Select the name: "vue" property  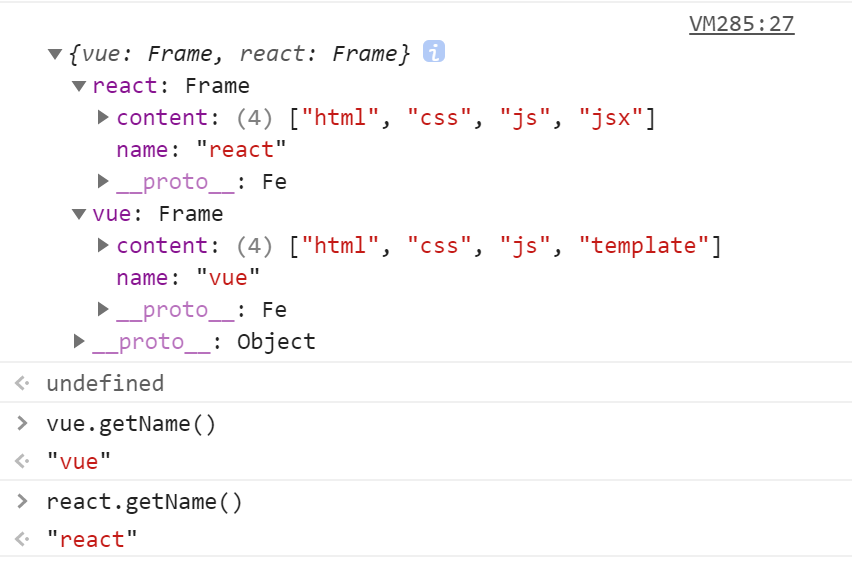(188, 278)
